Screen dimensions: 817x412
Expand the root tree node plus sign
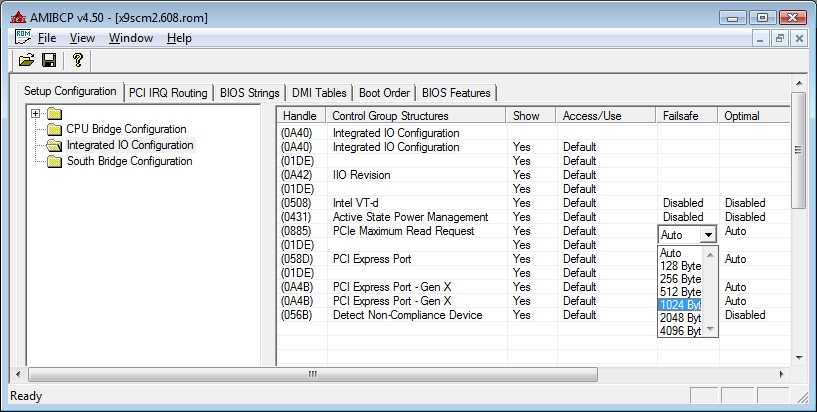pos(36,113)
